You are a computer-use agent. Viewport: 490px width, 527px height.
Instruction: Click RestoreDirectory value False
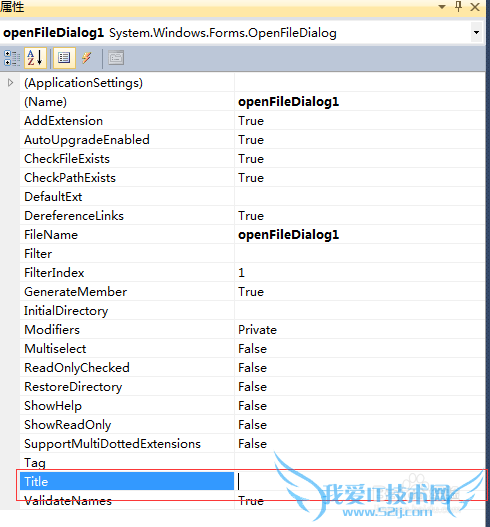360,387
